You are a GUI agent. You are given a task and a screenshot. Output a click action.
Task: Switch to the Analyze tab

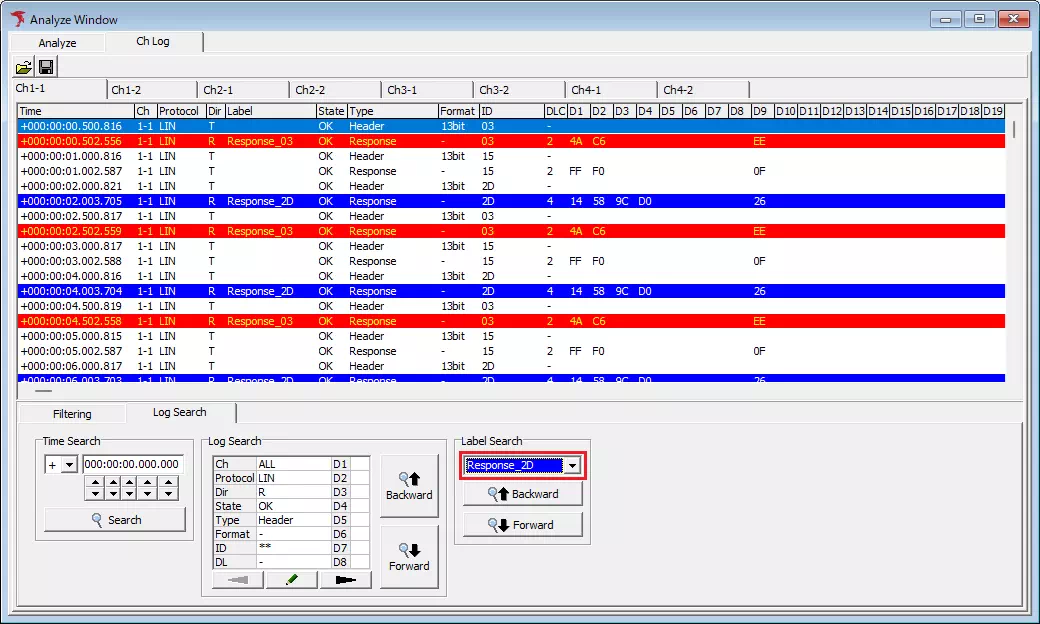pos(57,43)
